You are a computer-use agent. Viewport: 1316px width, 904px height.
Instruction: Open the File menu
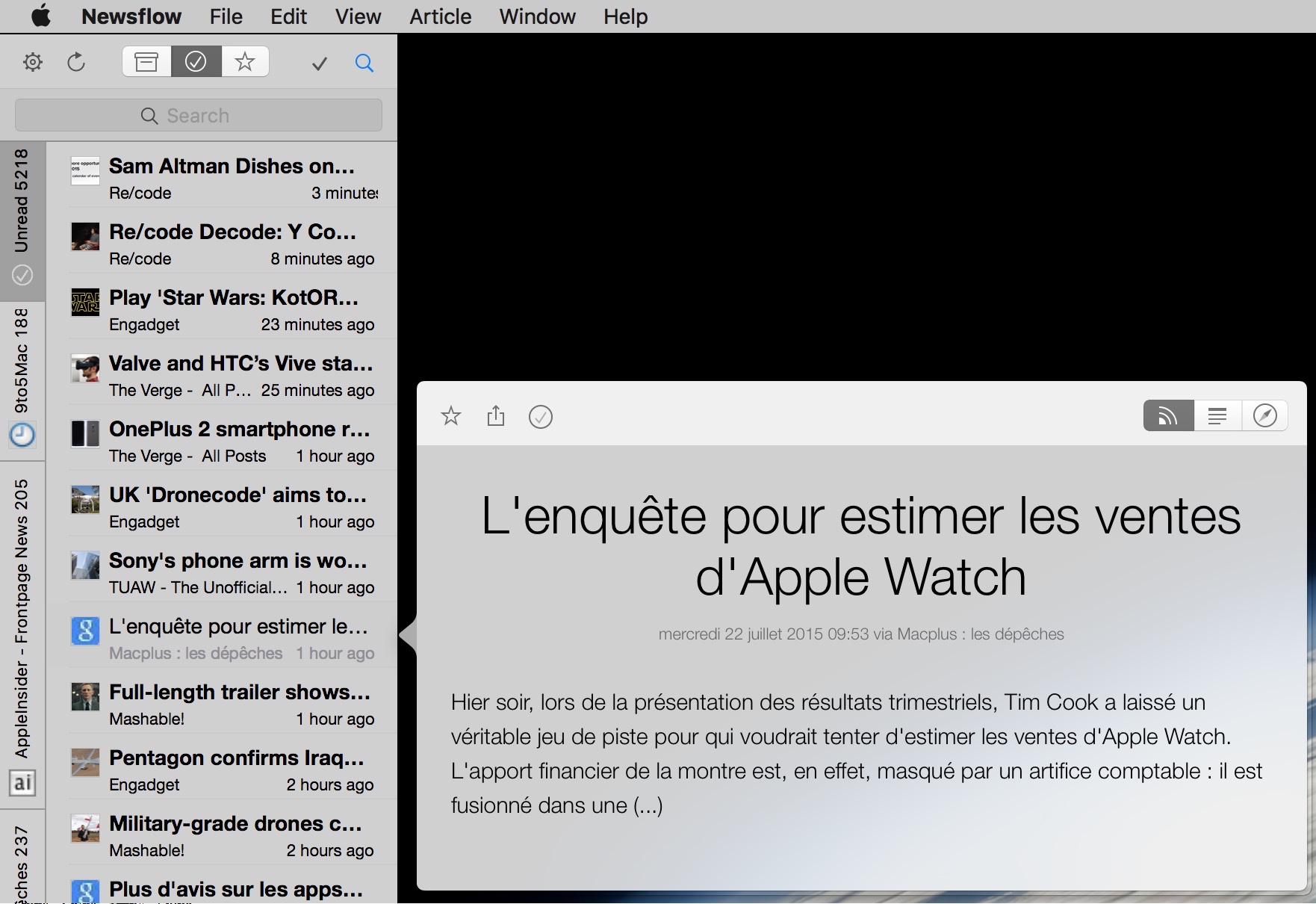pyautogui.click(x=226, y=16)
